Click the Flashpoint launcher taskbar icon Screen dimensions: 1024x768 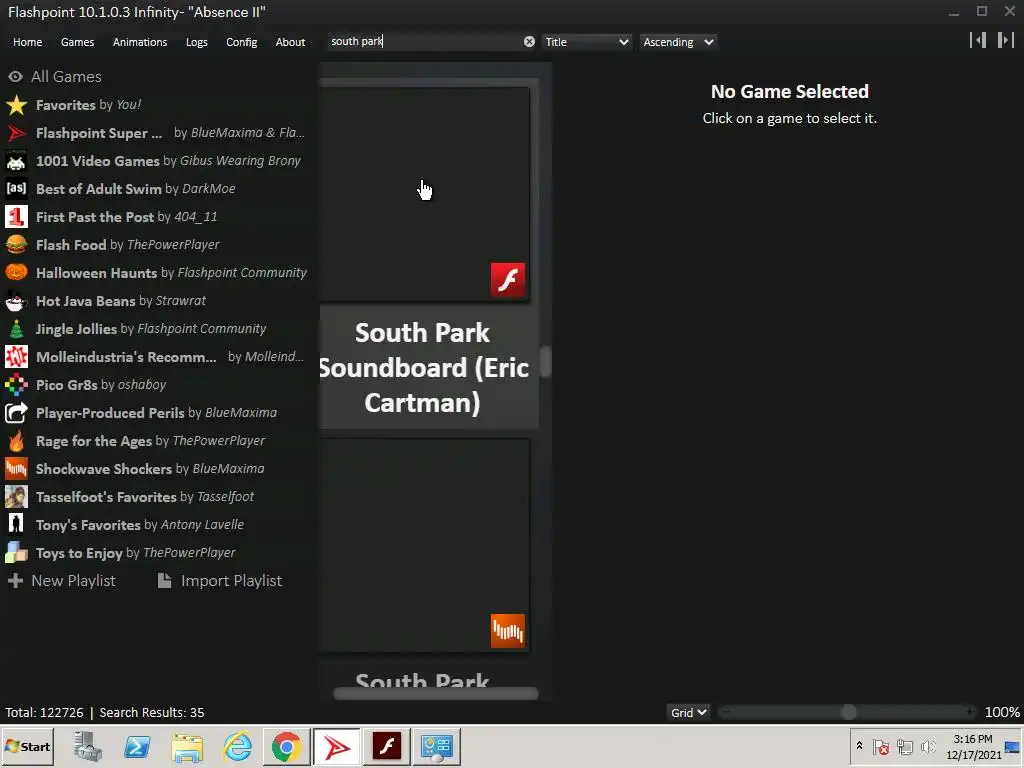(336, 746)
